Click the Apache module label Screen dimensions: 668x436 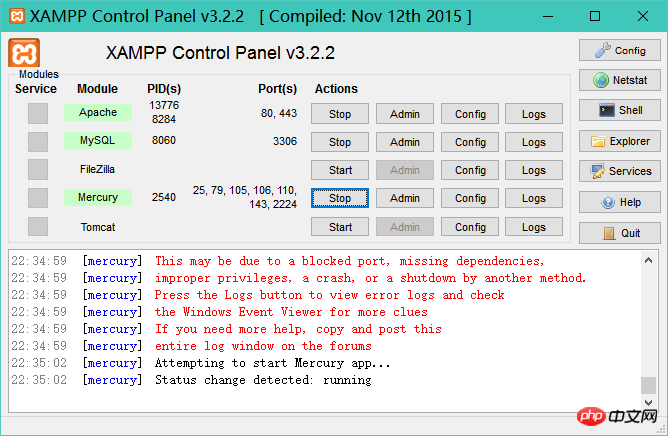(x=98, y=113)
